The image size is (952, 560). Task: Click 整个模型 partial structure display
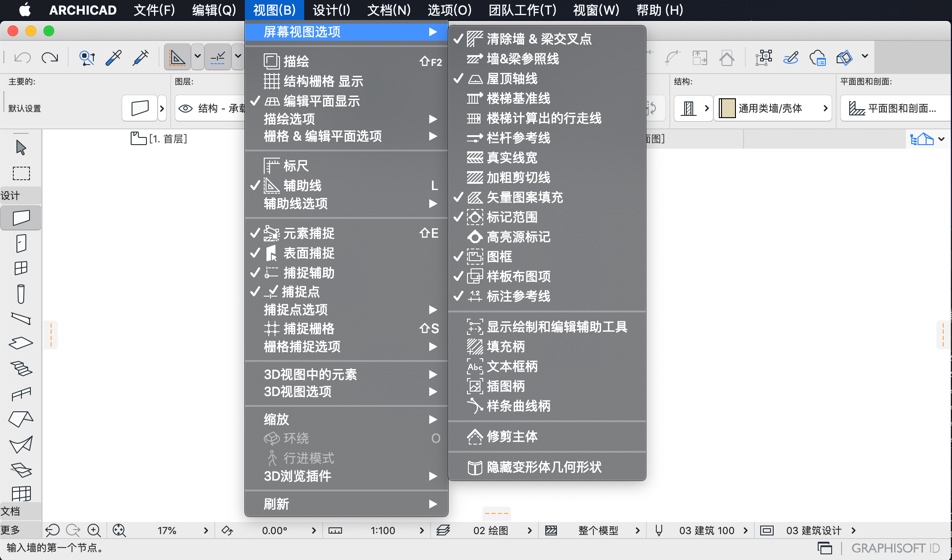pyautogui.click(x=598, y=530)
